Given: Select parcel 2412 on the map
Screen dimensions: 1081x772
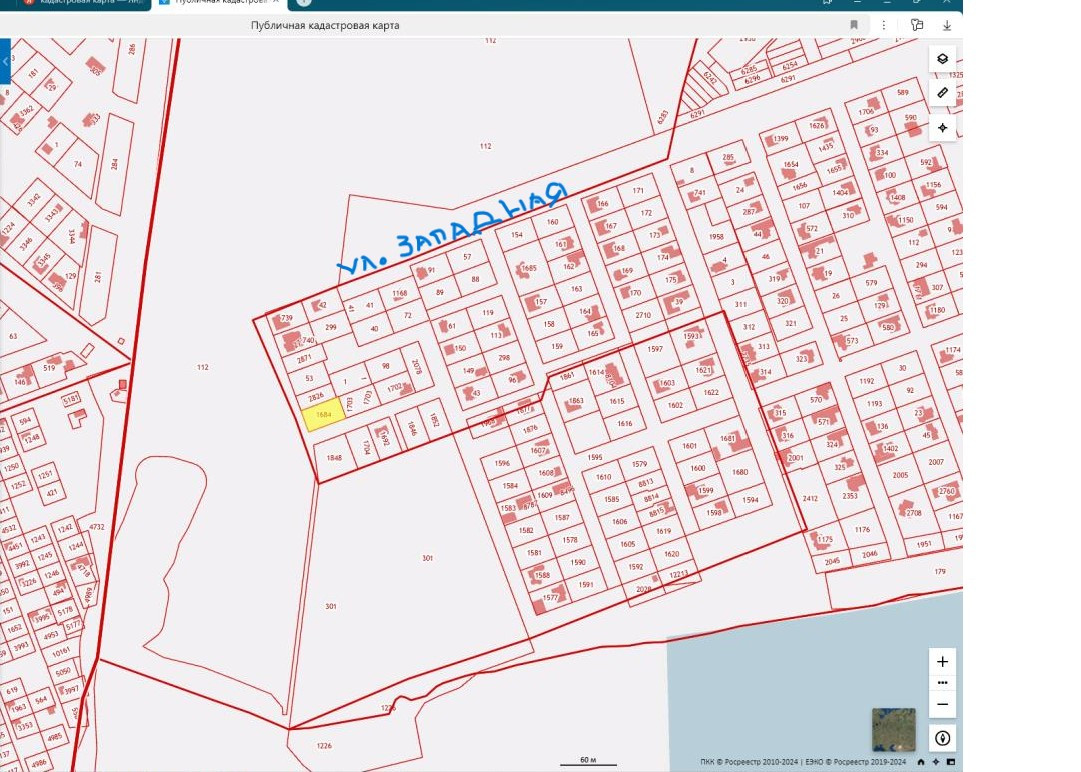Looking at the screenshot, I should click(x=810, y=498).
